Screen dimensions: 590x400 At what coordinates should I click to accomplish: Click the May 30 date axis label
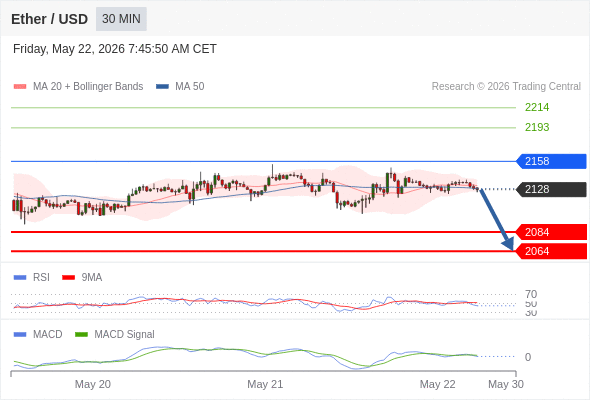[506, 384]
